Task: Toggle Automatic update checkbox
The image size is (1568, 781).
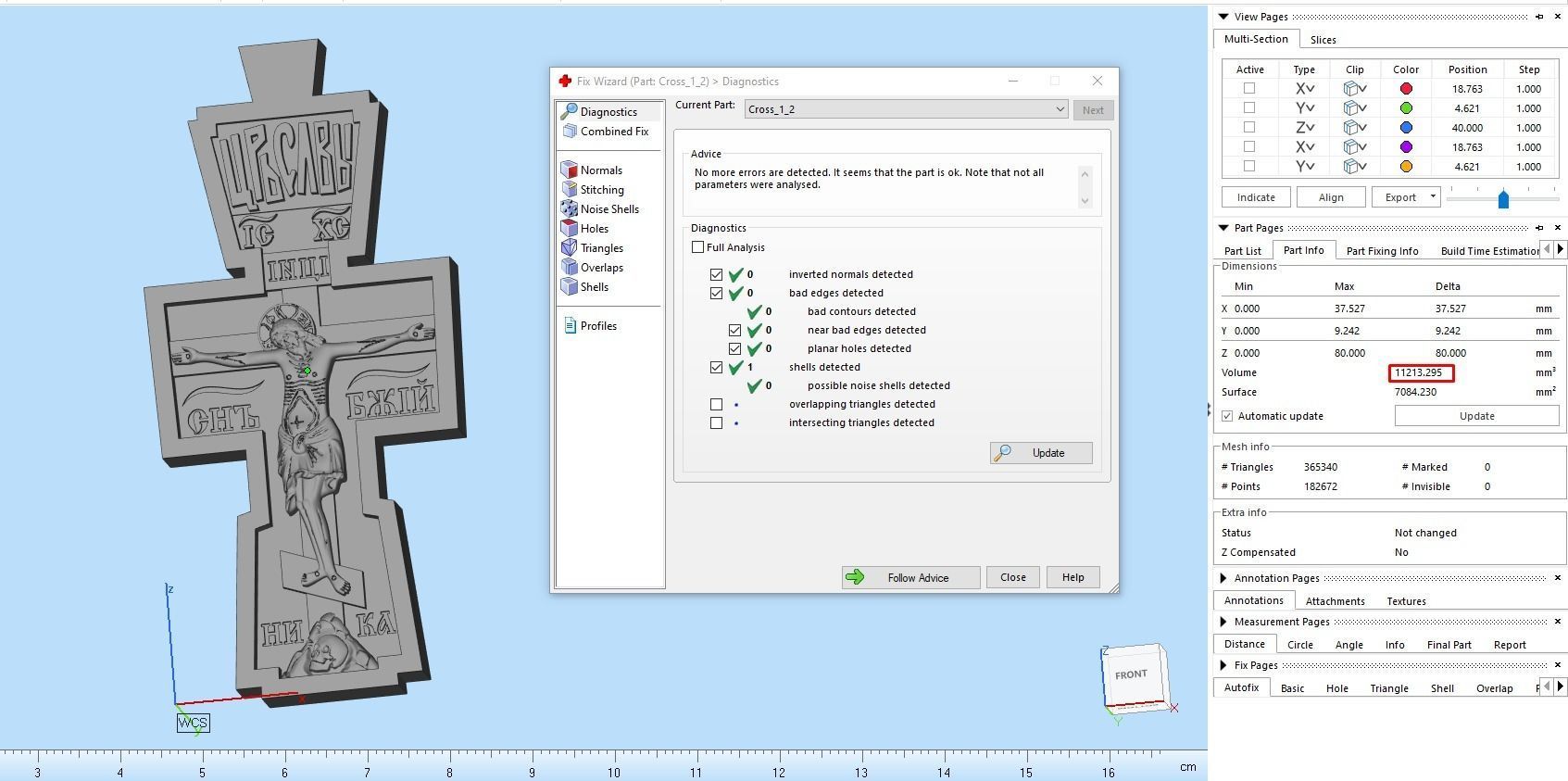Action: [1227, 416]
